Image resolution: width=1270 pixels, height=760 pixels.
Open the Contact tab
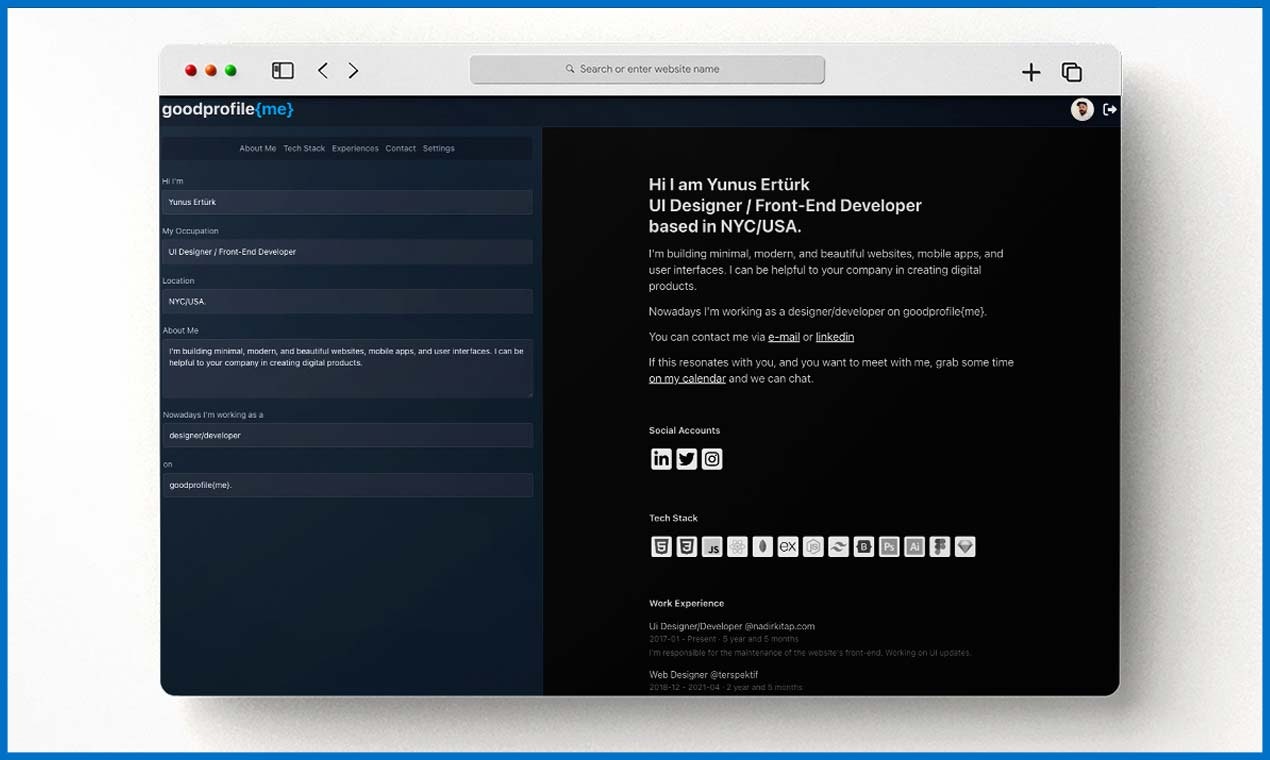pyautogui.click(x=400, y=148)
